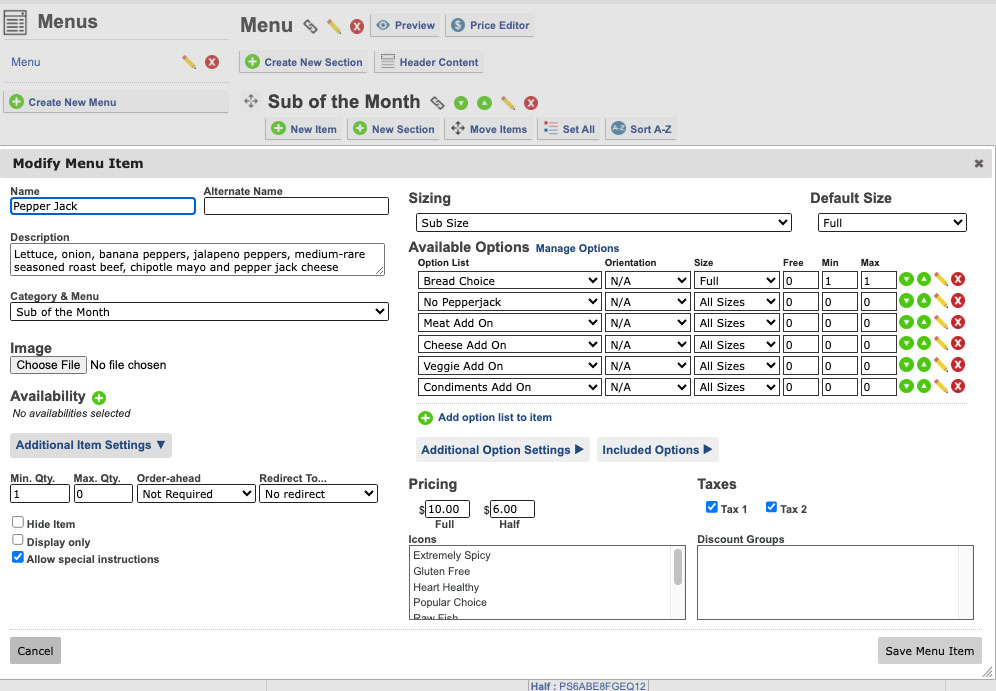Uncheck the Tax 1 checkbox

pos(711,507)
